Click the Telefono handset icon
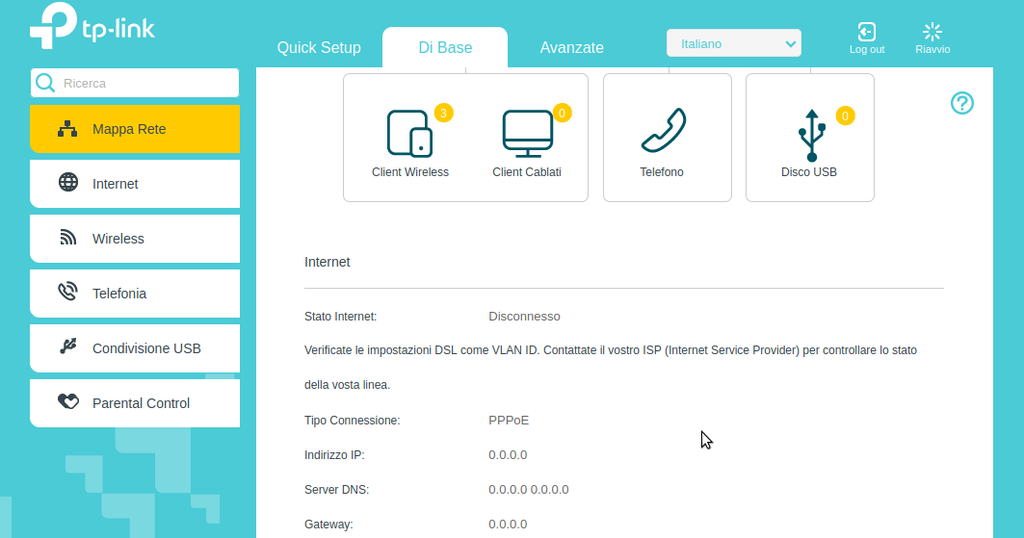The width and height of the screenshot is (1024, 538). tap(662, 131)
